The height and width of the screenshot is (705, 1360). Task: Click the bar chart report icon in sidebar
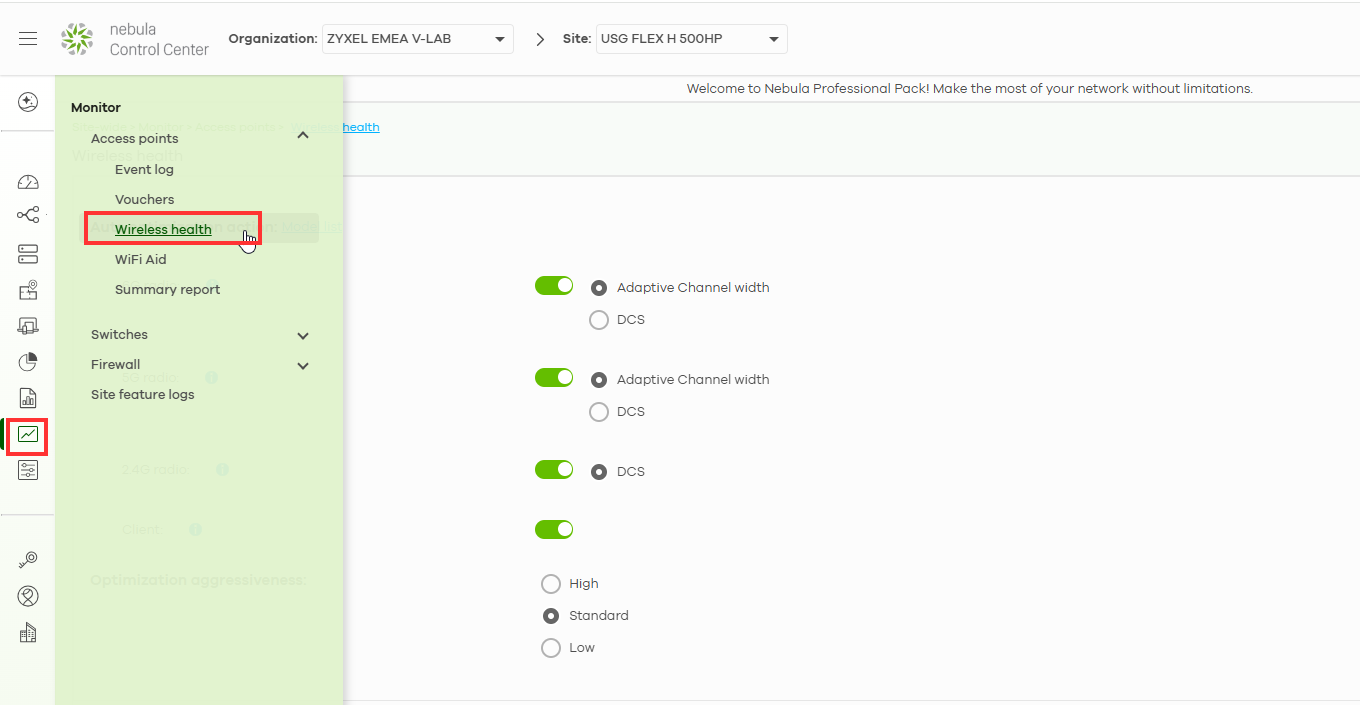click(x=28, y=398)
